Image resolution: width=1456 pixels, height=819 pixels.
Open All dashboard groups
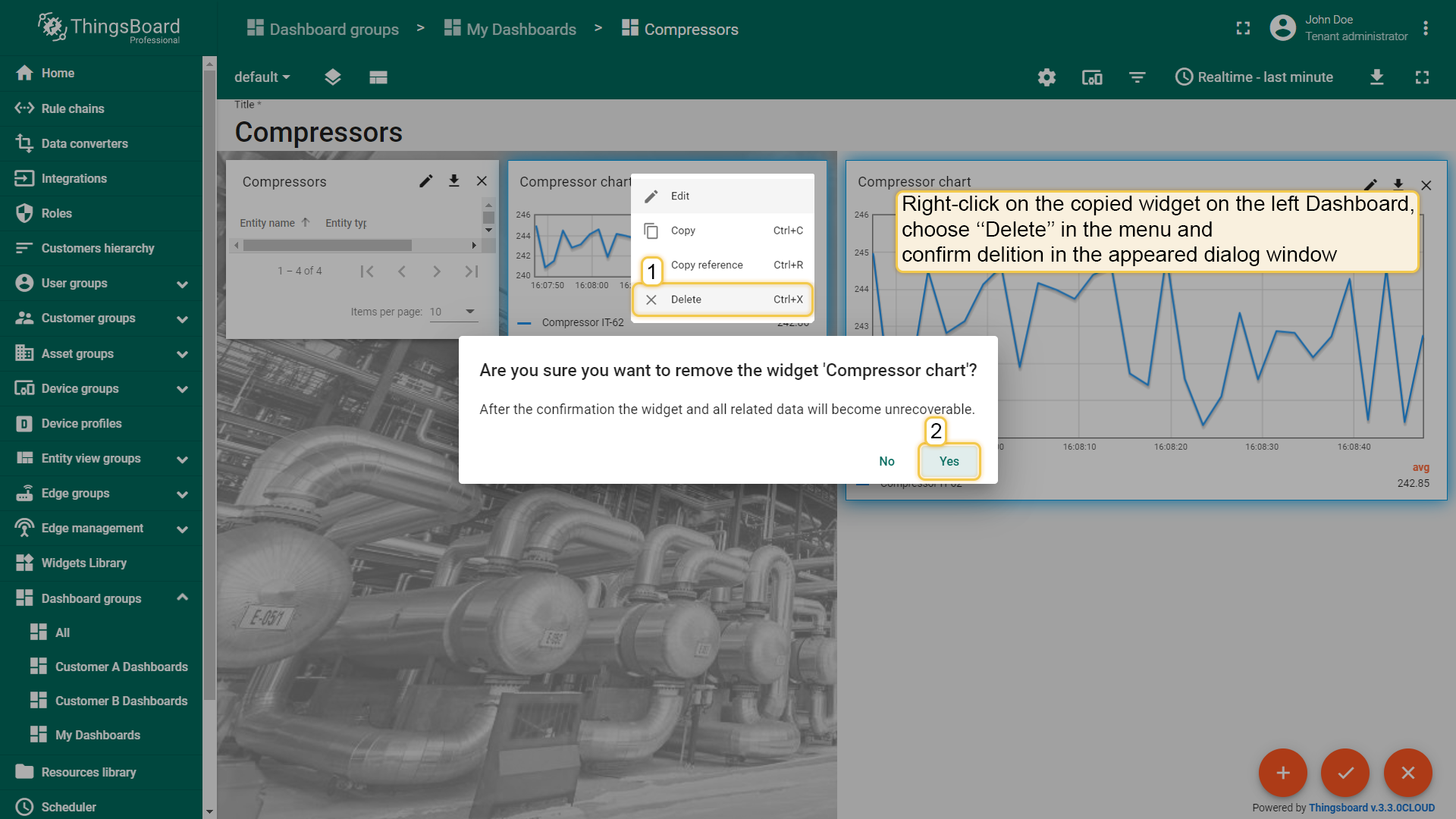point(101,632)
